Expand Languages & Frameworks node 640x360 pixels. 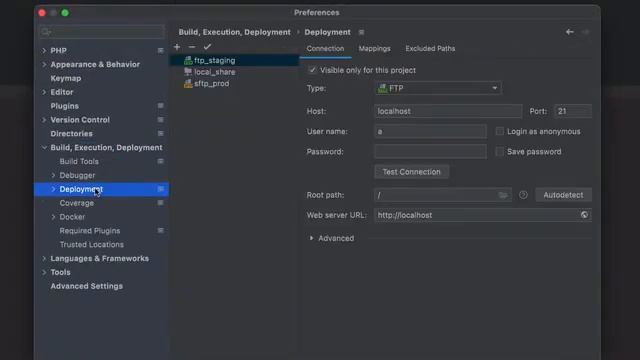pos(44,259)
